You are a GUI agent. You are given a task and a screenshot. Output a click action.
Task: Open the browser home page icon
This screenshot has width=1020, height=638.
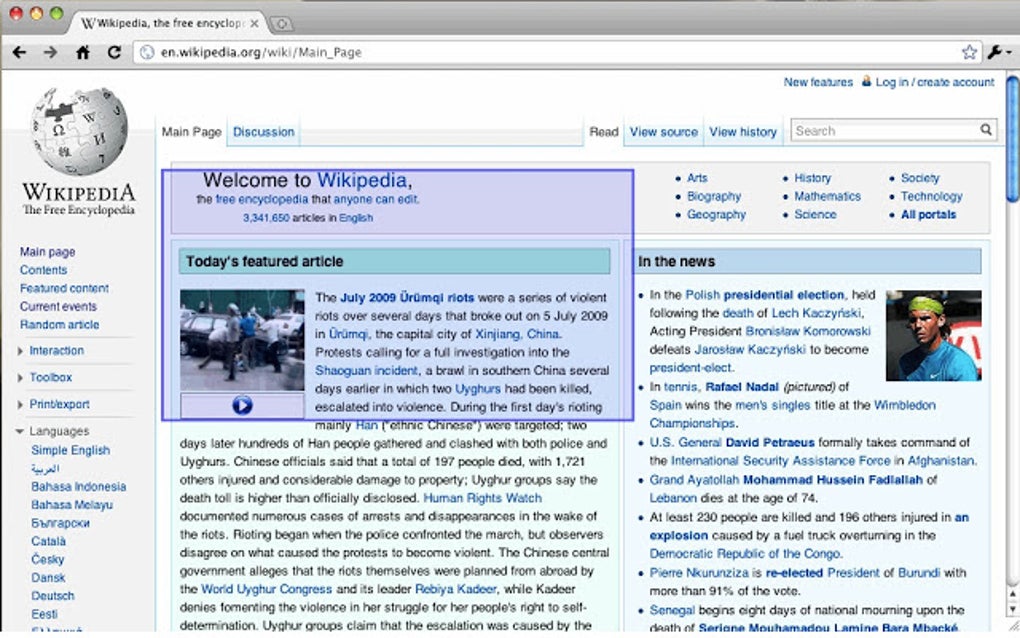(x=83, y=51)
